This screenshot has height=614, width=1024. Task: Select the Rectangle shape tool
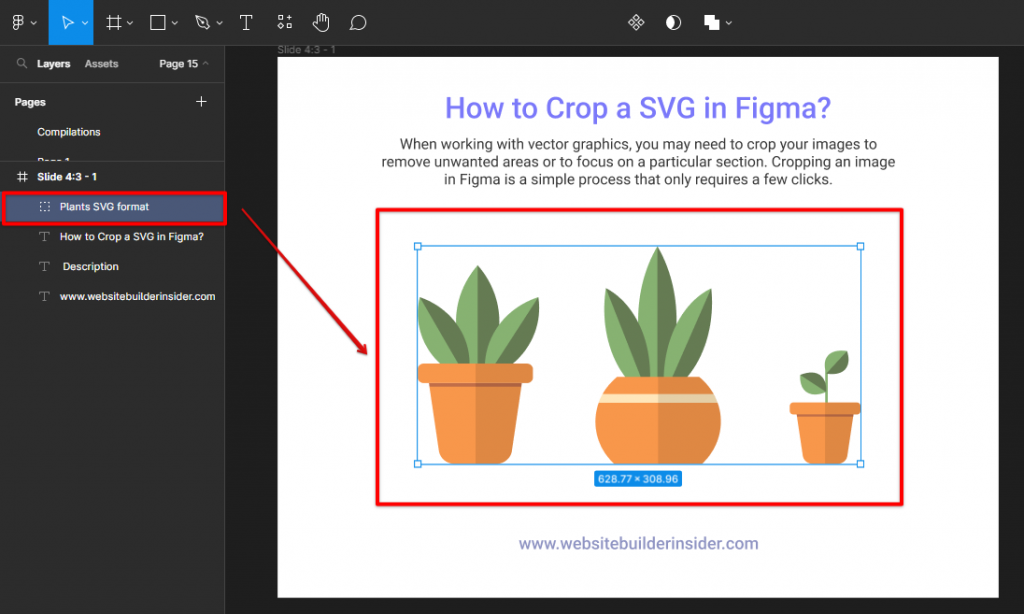pyautogui.click(x=158, y=22)
